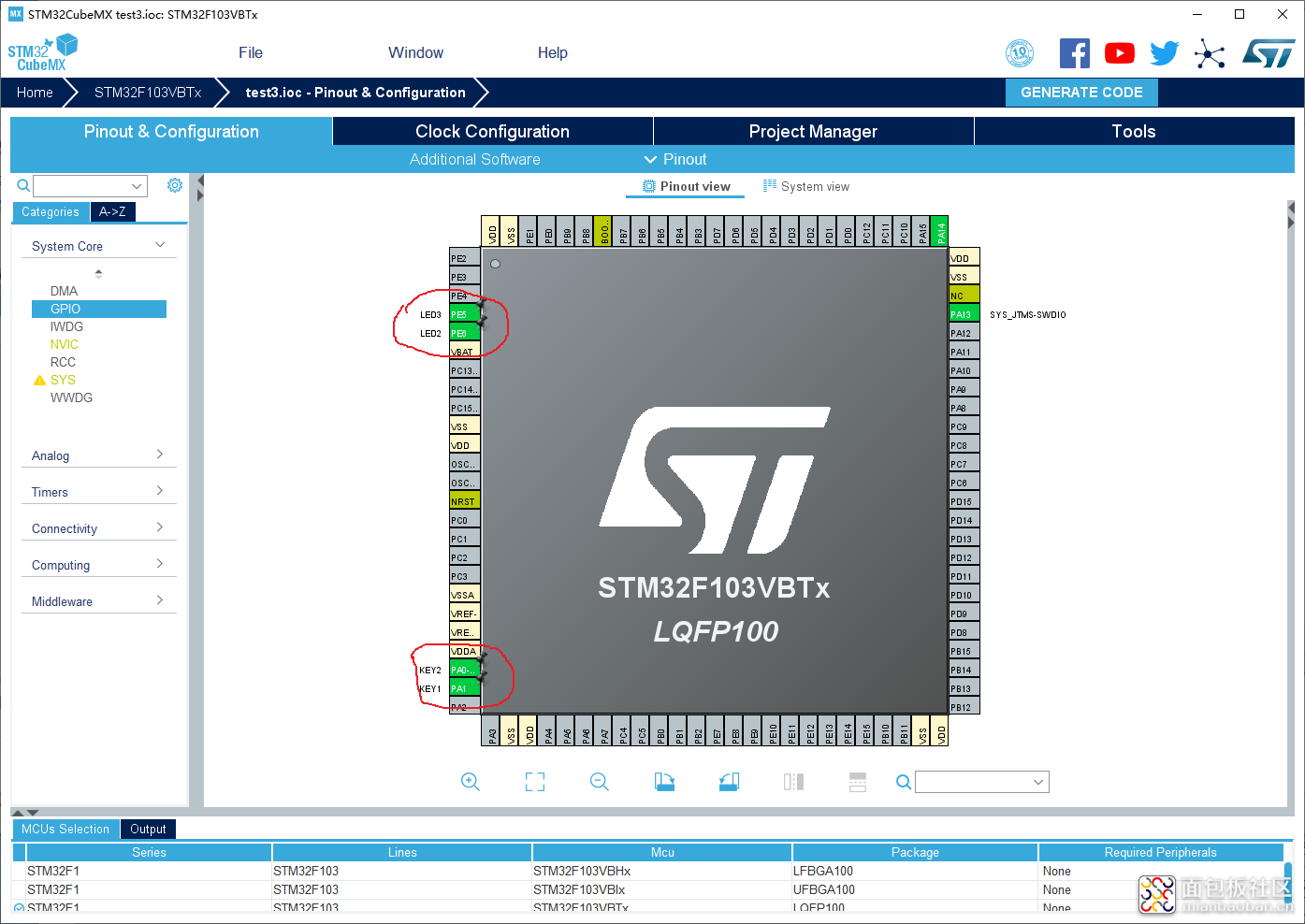Open the Pinout dropdown menu
The image size is (1305, 924).
tap(675, 159)
